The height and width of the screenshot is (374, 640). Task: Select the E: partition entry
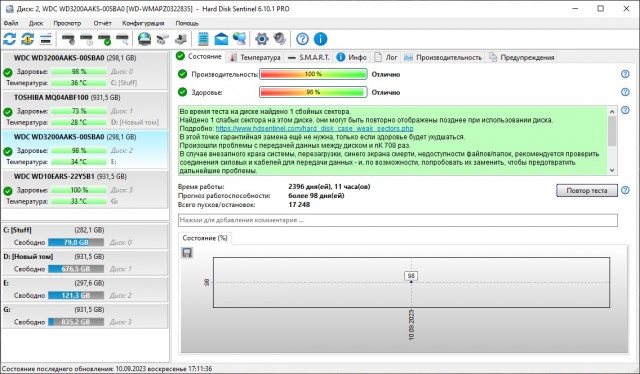coord(85,289)
